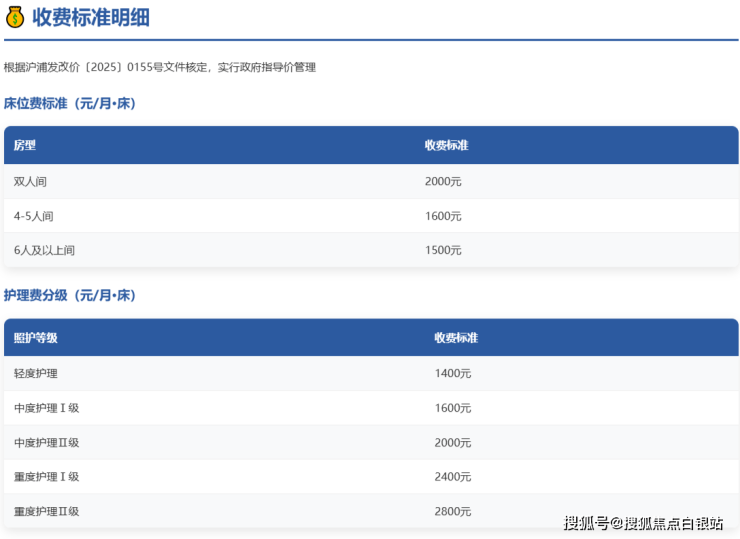Select the 中度护理Ⅰ级 row label
This screenshot has width=740, height=539.
(x=46, y=408)
